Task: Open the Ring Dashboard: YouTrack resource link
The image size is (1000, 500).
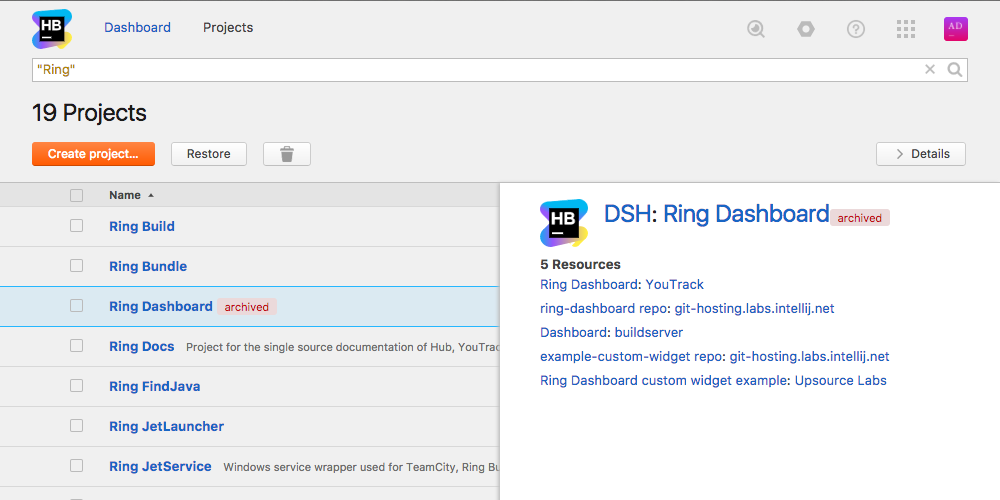Action: click(x=622, y=284)
